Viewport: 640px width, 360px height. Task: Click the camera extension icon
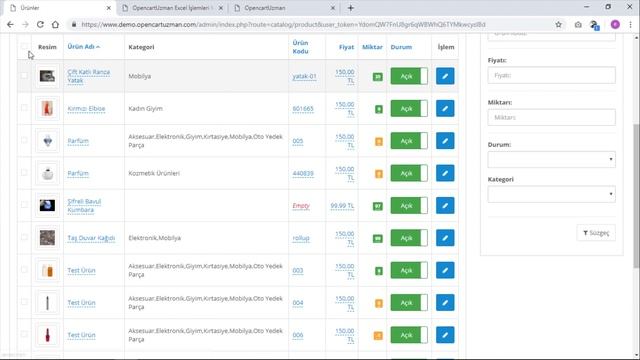click(x=578, y=25)
